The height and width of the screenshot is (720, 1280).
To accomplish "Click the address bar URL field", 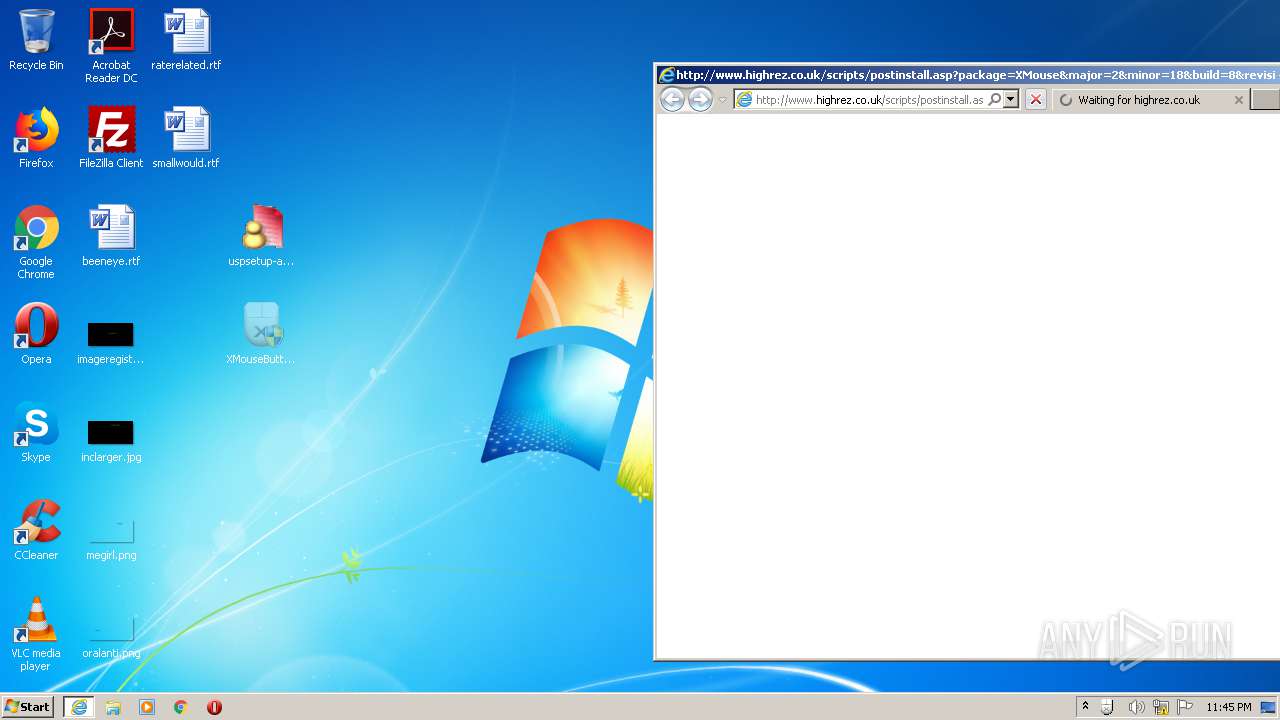I will click(869, 99).
